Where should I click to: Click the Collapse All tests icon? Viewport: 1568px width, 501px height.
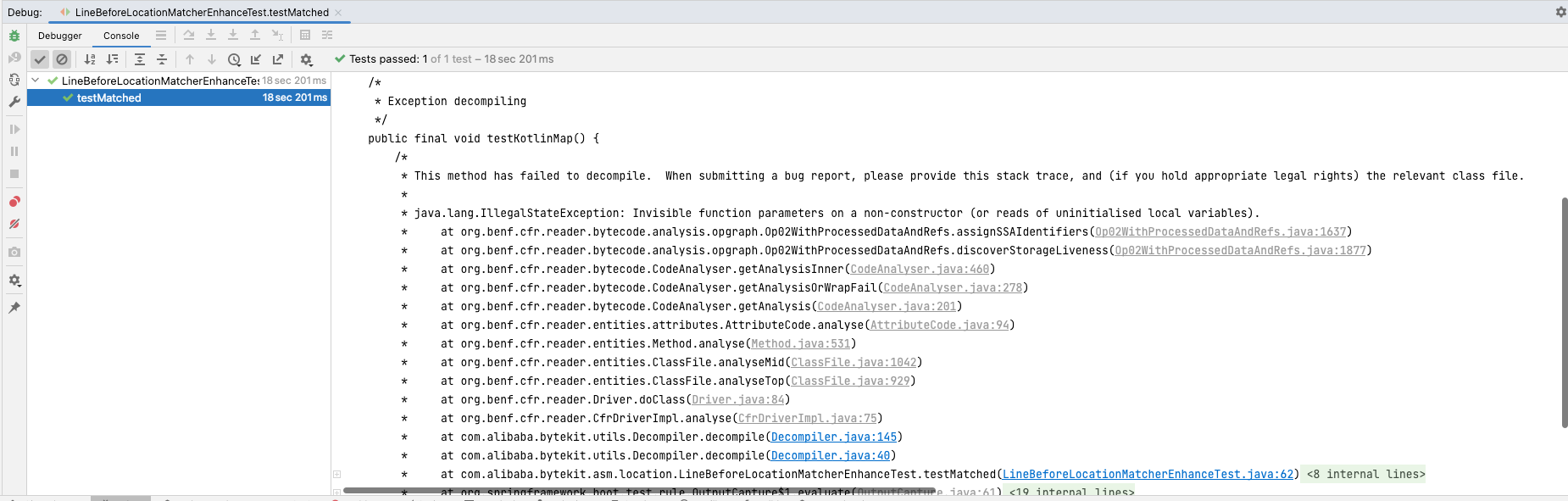pos(162,59)
